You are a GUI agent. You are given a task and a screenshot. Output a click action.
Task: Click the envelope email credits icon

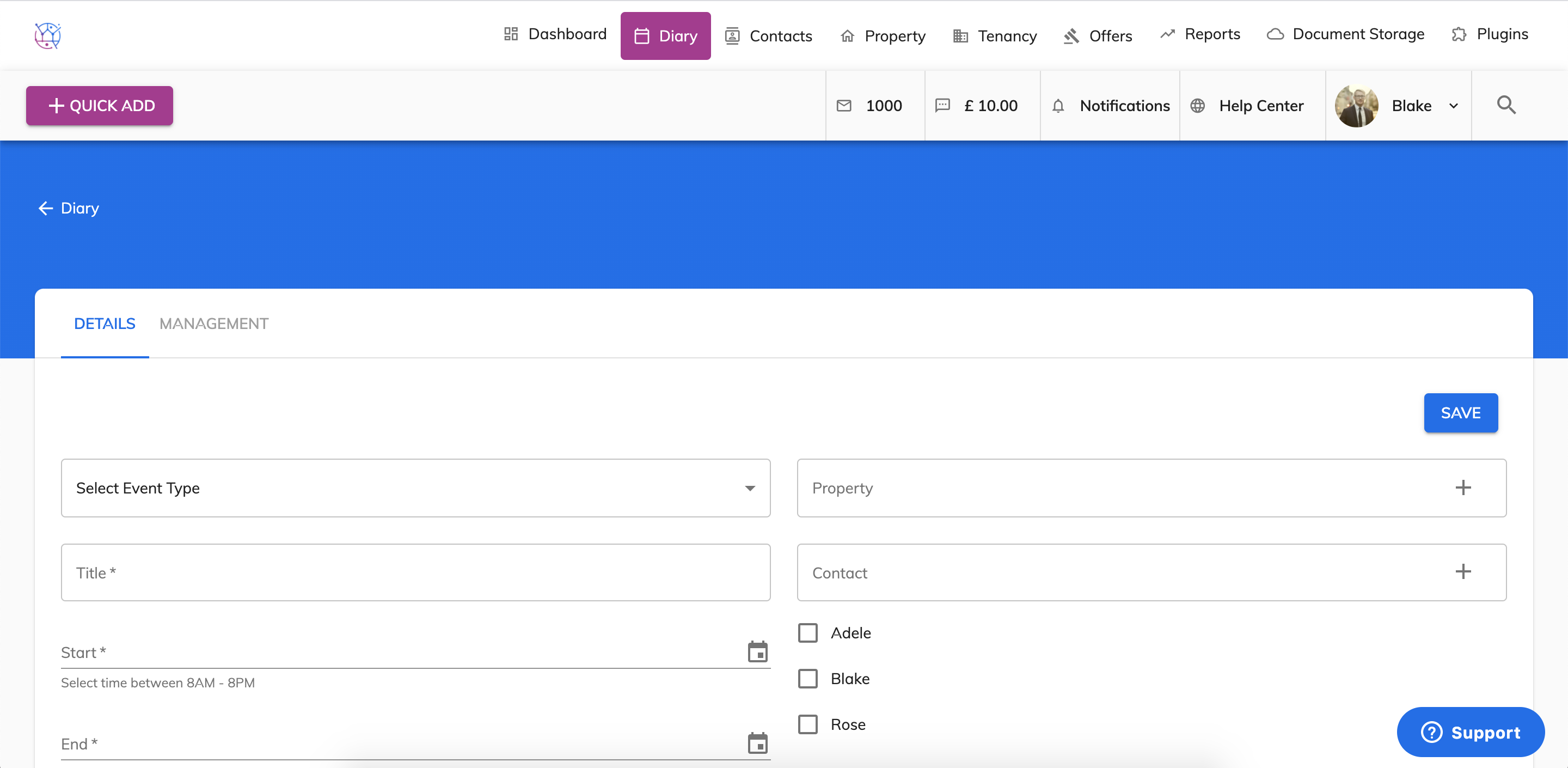844,106
